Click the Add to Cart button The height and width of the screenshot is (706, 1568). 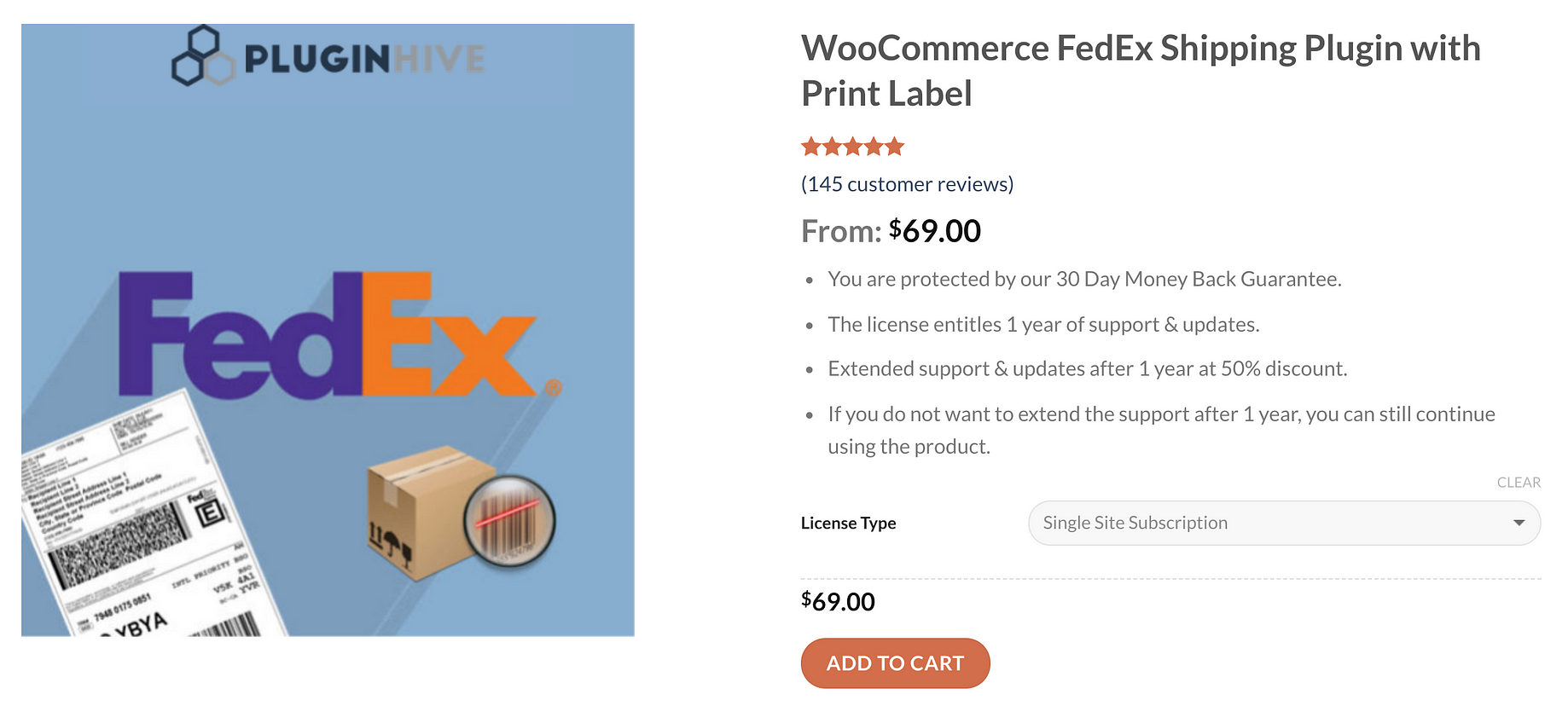(x=895, y=663)
